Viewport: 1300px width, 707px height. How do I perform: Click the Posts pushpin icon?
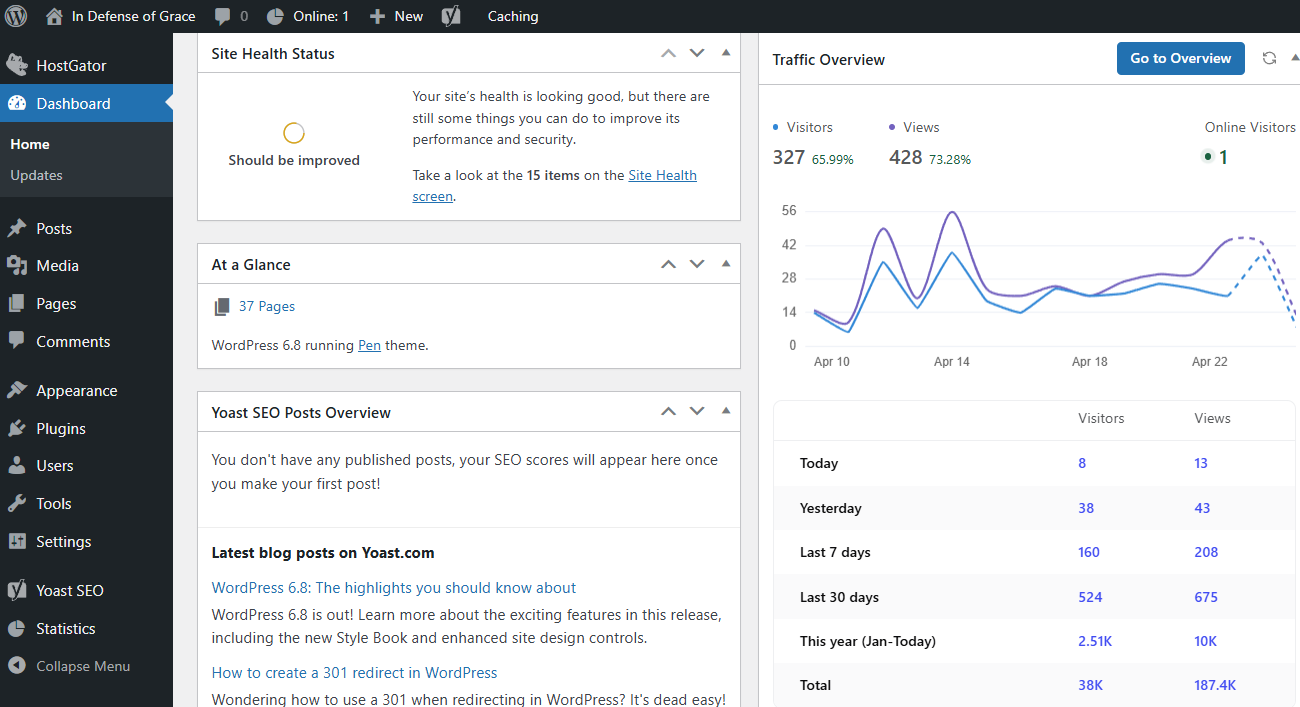click(16, 229)
